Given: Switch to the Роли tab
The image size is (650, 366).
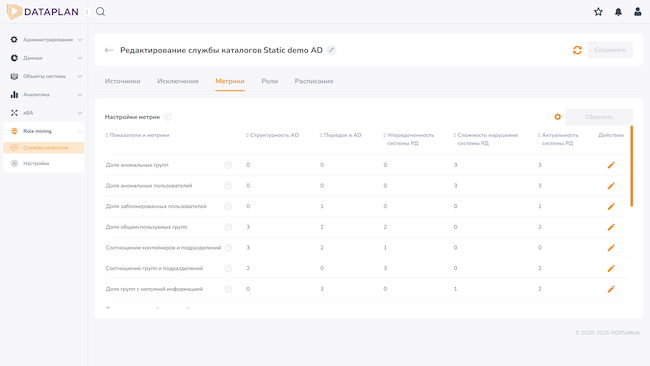Looking at the screenshot, I should coord(269,81).
